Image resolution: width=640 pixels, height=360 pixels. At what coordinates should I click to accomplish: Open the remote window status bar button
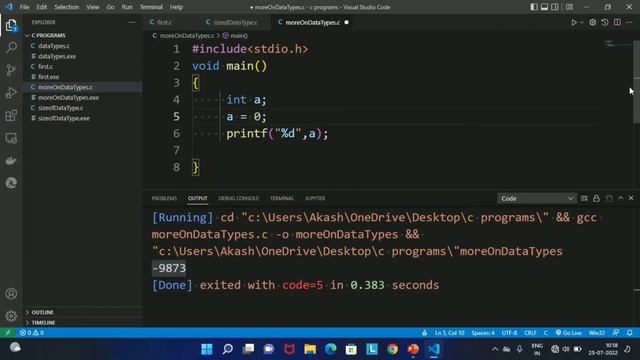tap(8, 333)
